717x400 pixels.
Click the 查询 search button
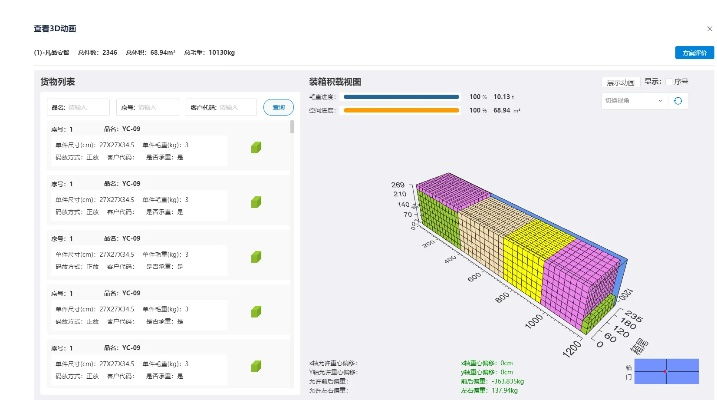(x=278, y=107)
